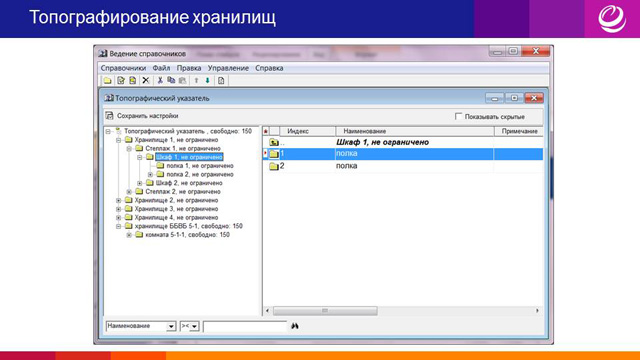Click the binoculars search icon

(x=295, y=326)
